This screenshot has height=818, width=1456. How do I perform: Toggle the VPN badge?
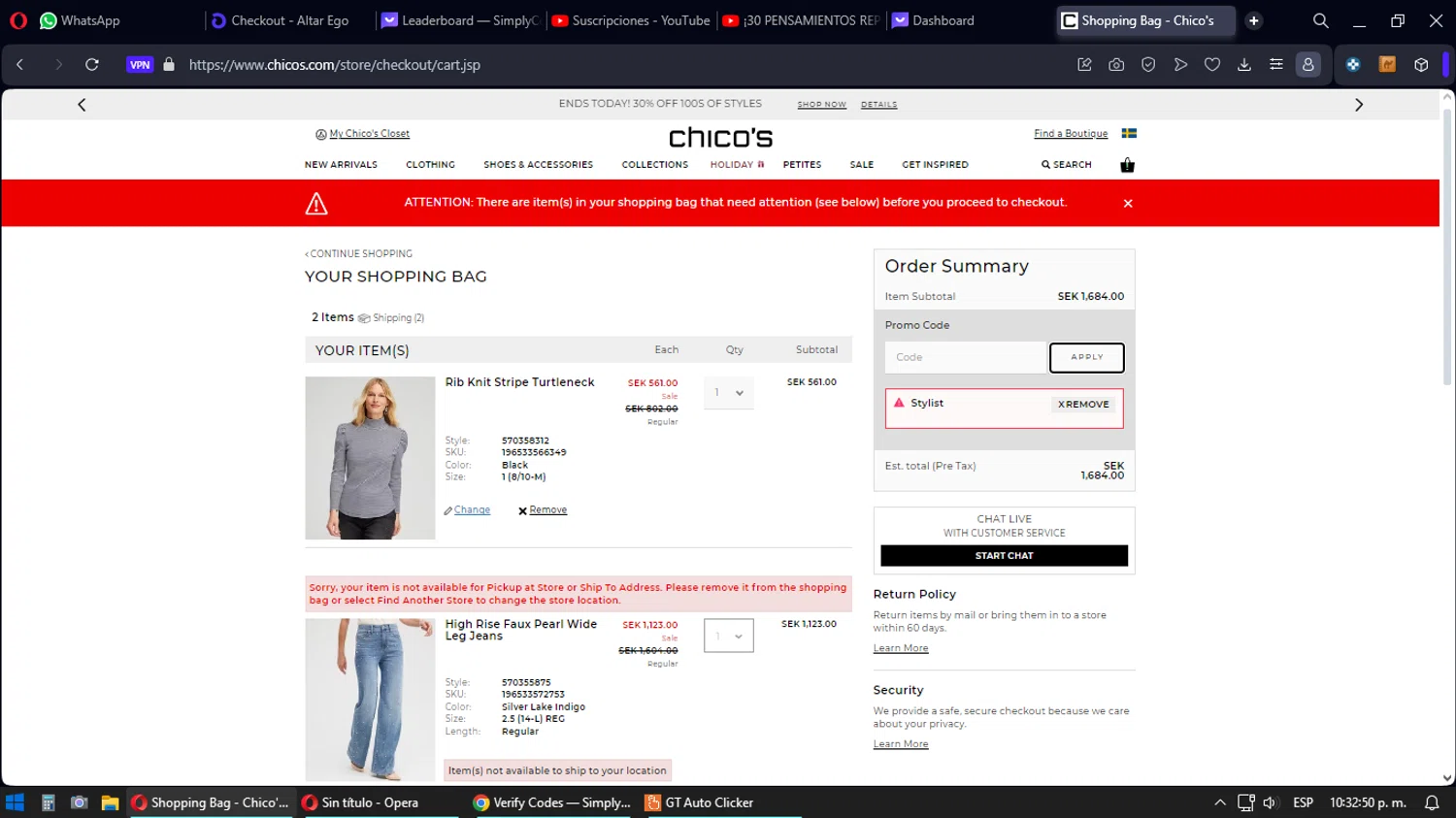pyautogui.click(x=140, y=65)
